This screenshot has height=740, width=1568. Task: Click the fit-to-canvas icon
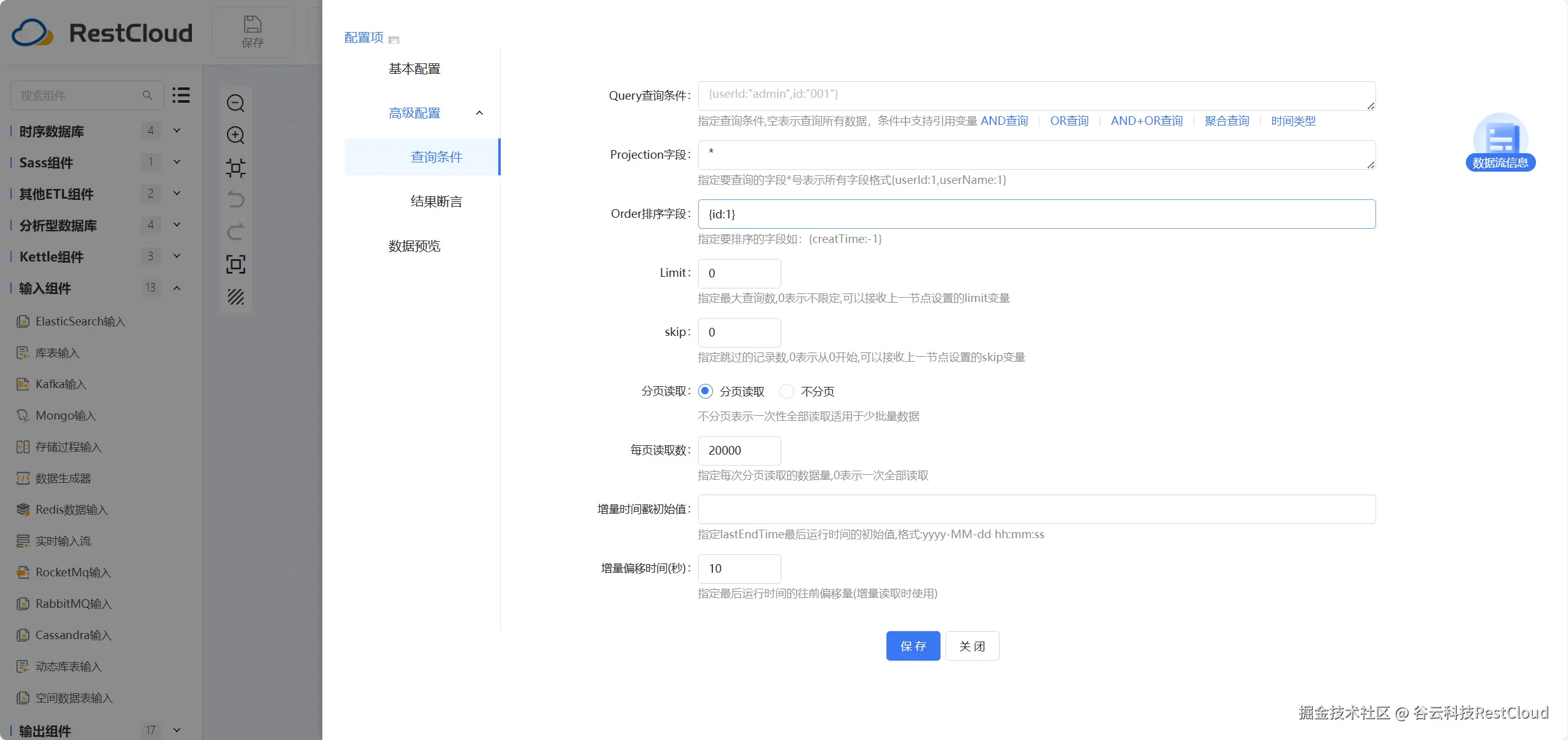tap(236, 167)
